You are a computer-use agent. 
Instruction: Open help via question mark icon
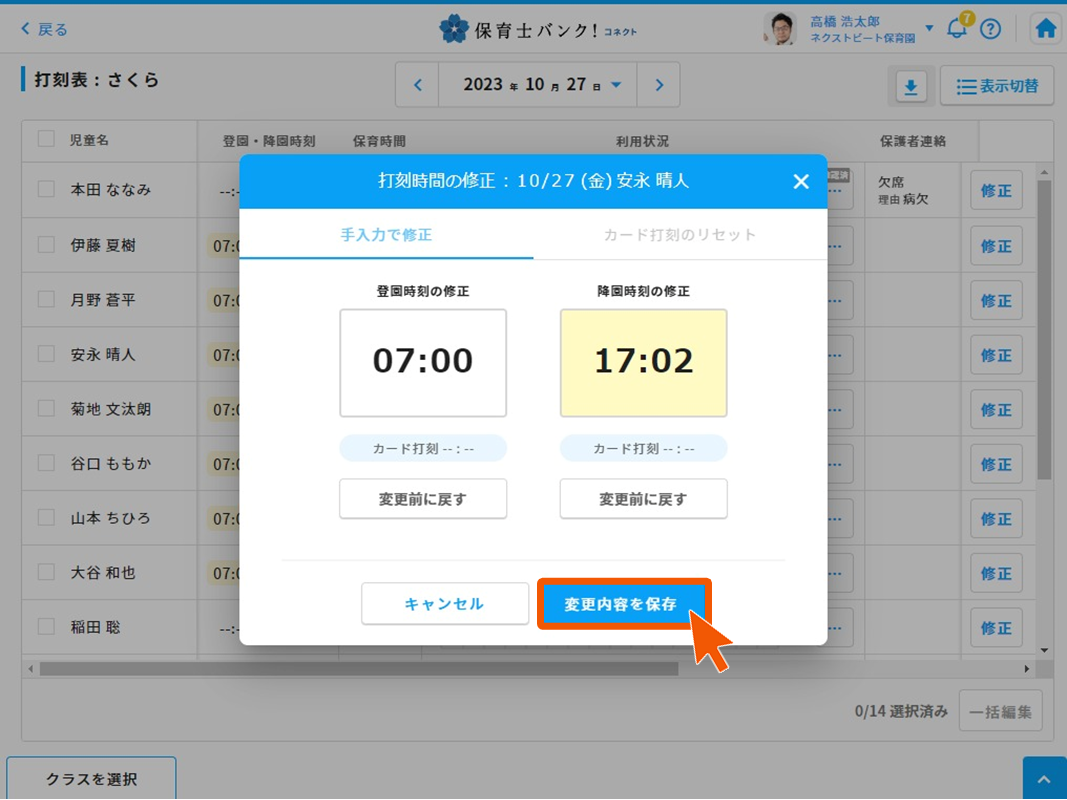(x=990, y=29)
